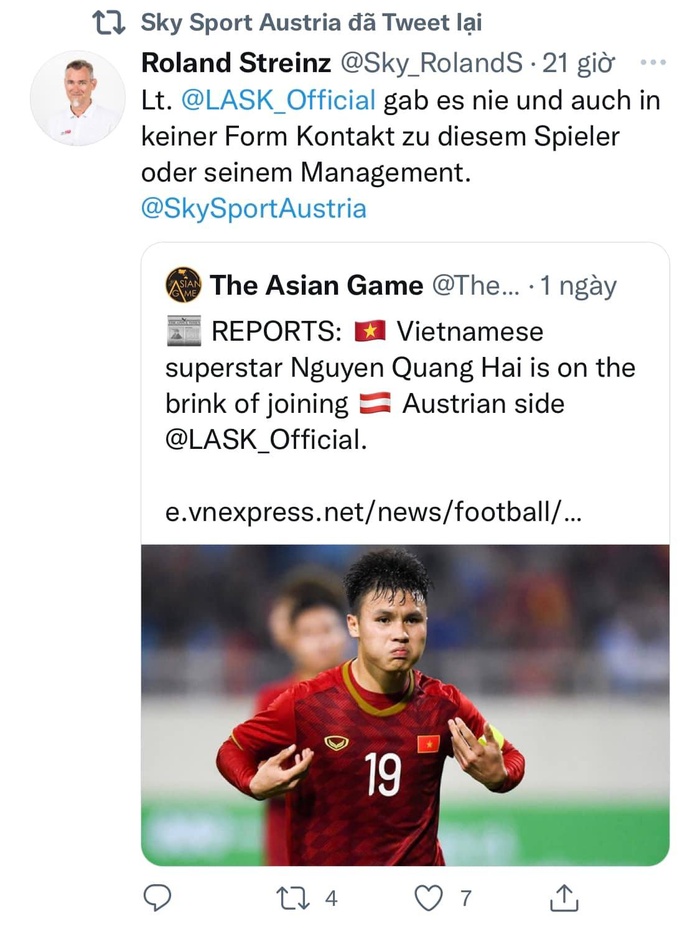Click The Asian Game account name
Viewport: 700px width, 937px height.
coord(316,286)
